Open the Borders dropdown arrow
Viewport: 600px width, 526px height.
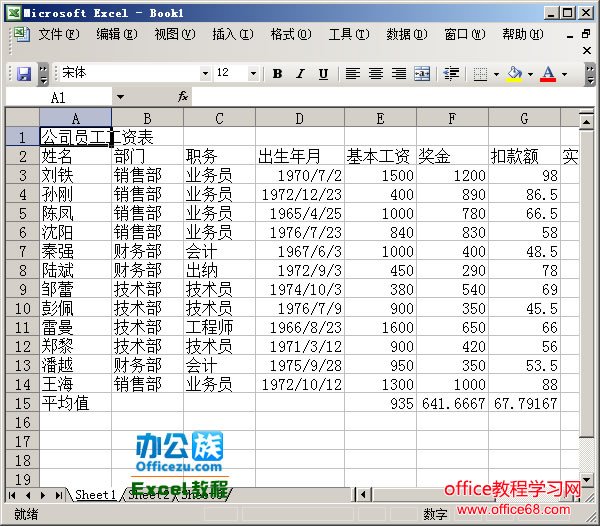[496, 74]
